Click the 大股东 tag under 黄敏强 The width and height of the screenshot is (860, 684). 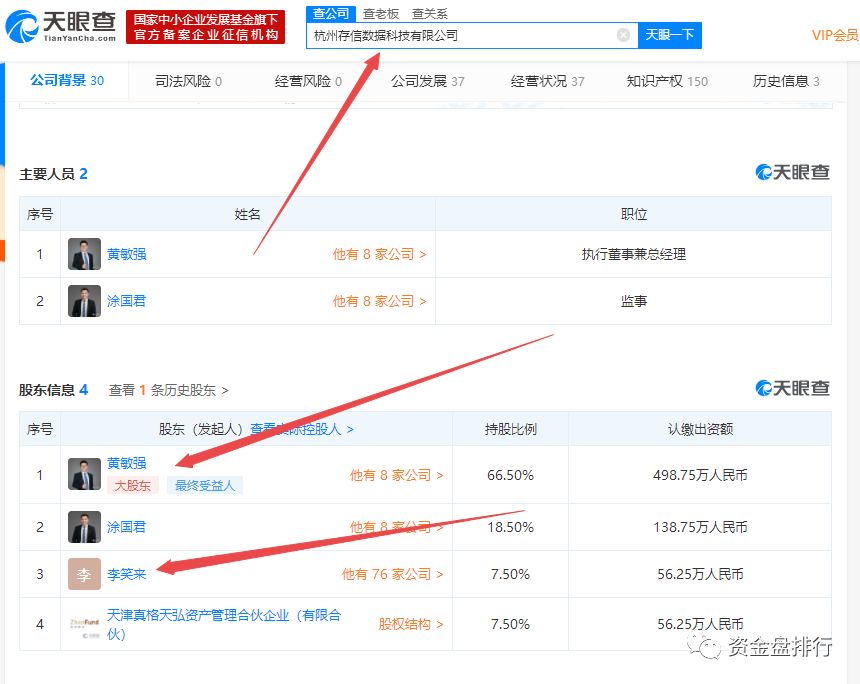pyautogui.click(x=133, y=485)
